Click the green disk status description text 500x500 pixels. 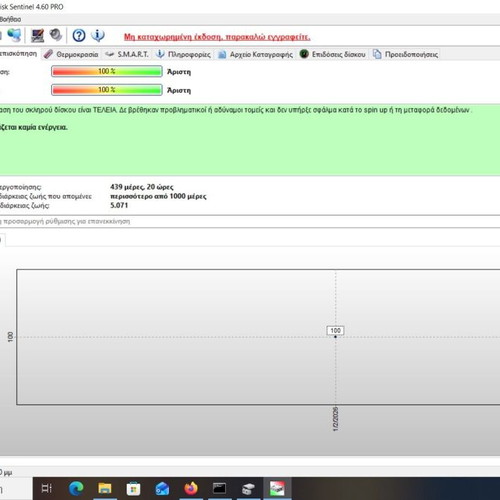coord(235,110)
